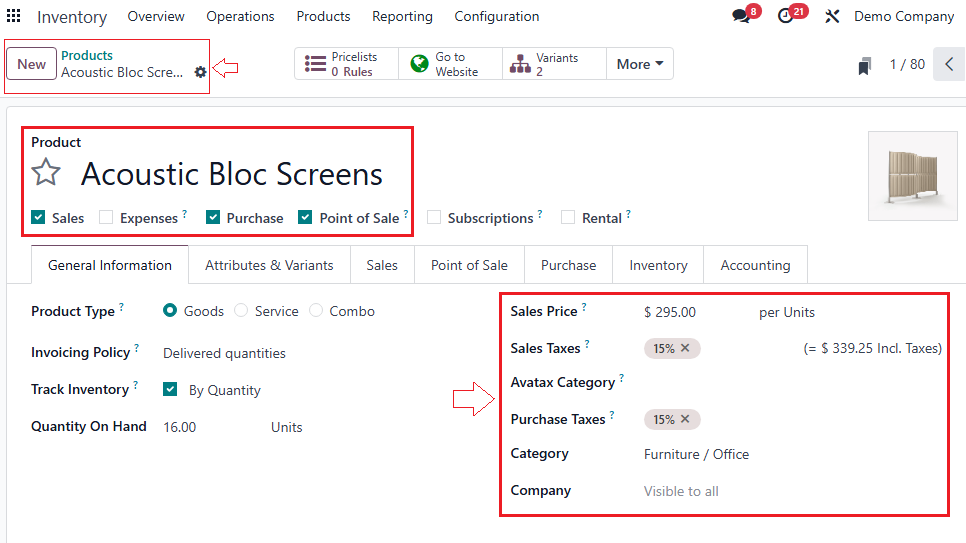
Task: Click the Products breadcrumb link
Action: (87, 55)
